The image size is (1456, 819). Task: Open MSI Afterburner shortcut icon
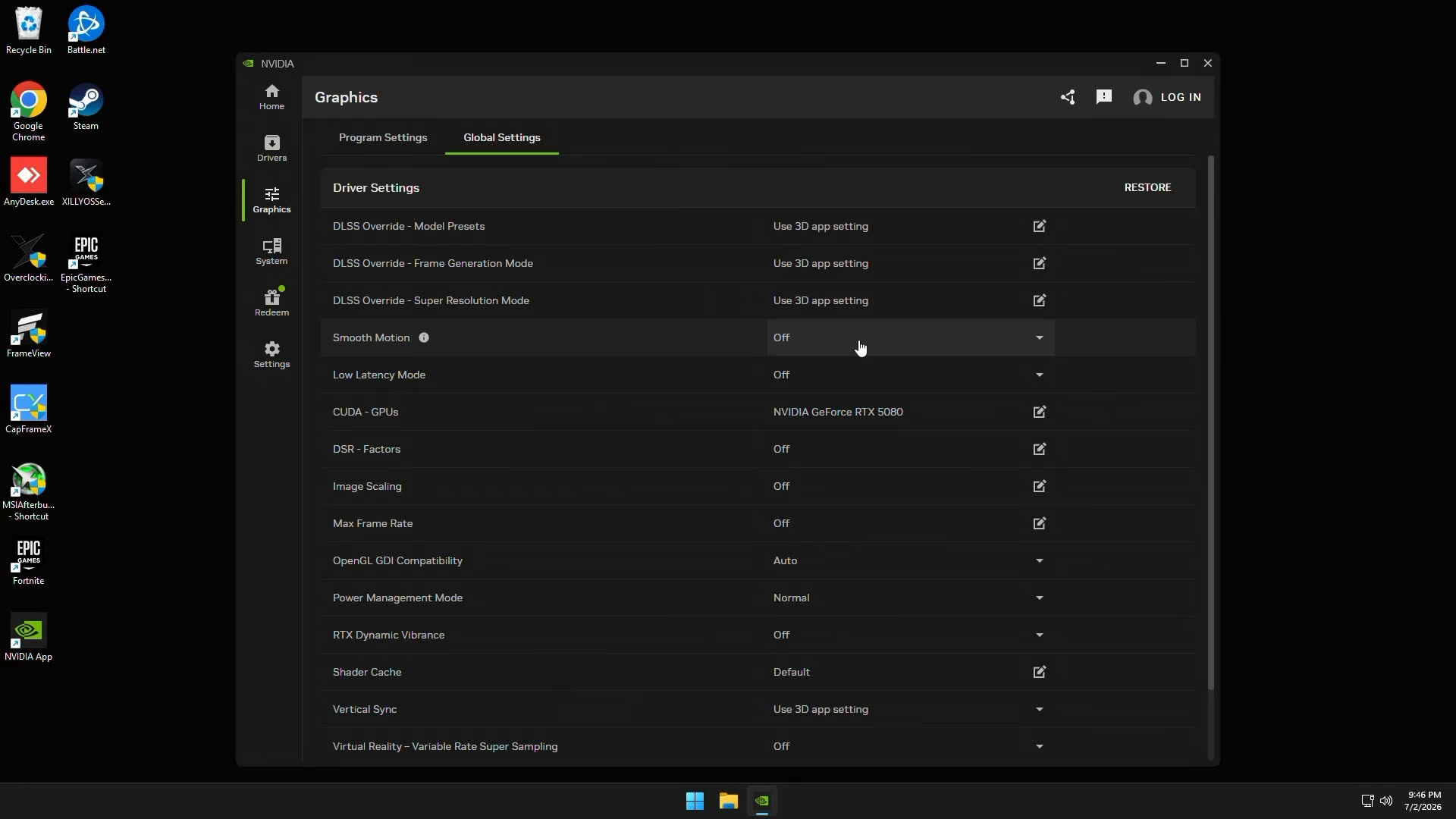(x=29, y=491)
